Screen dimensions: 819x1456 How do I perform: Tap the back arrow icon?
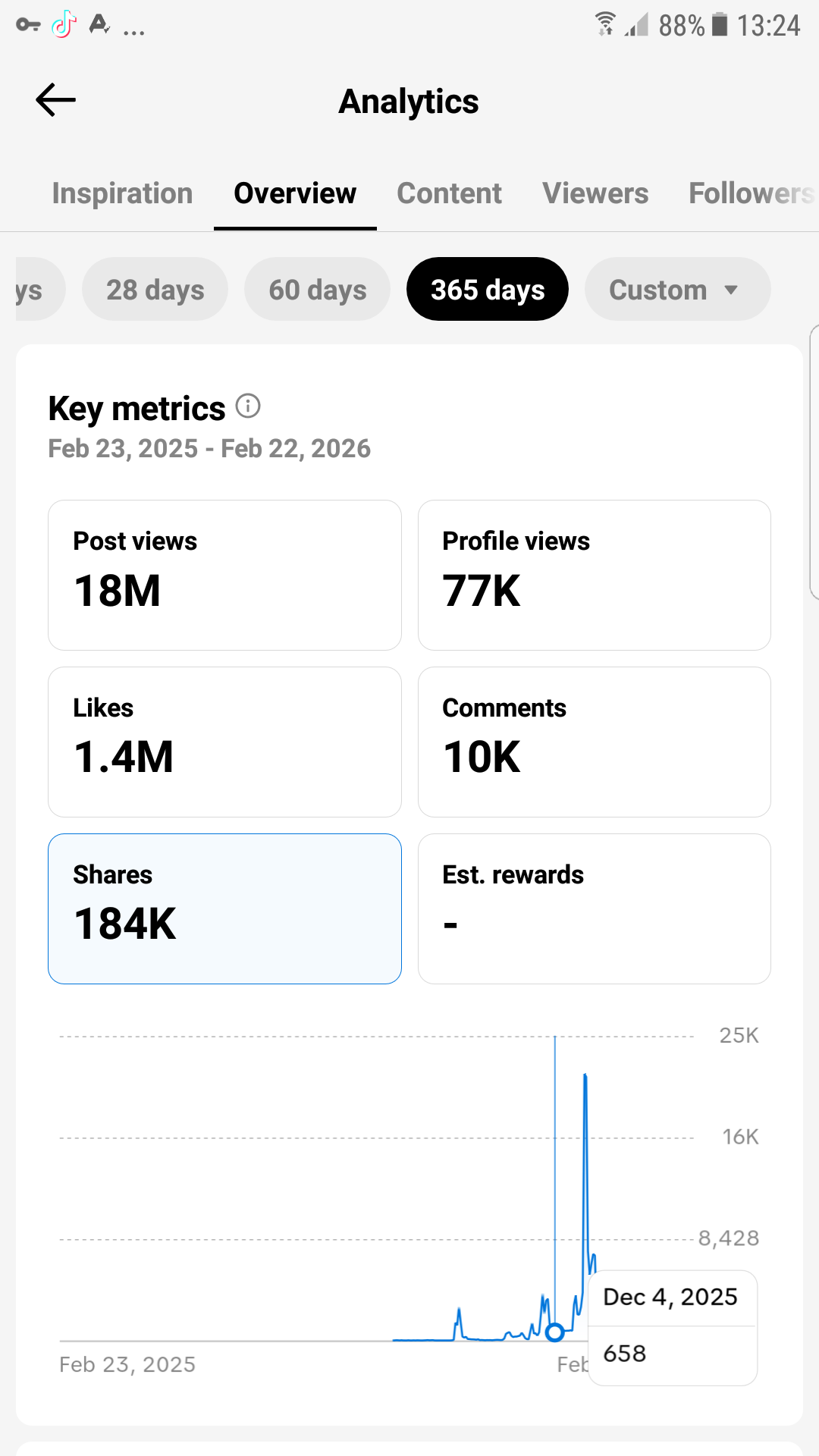[x=56, y=100]
